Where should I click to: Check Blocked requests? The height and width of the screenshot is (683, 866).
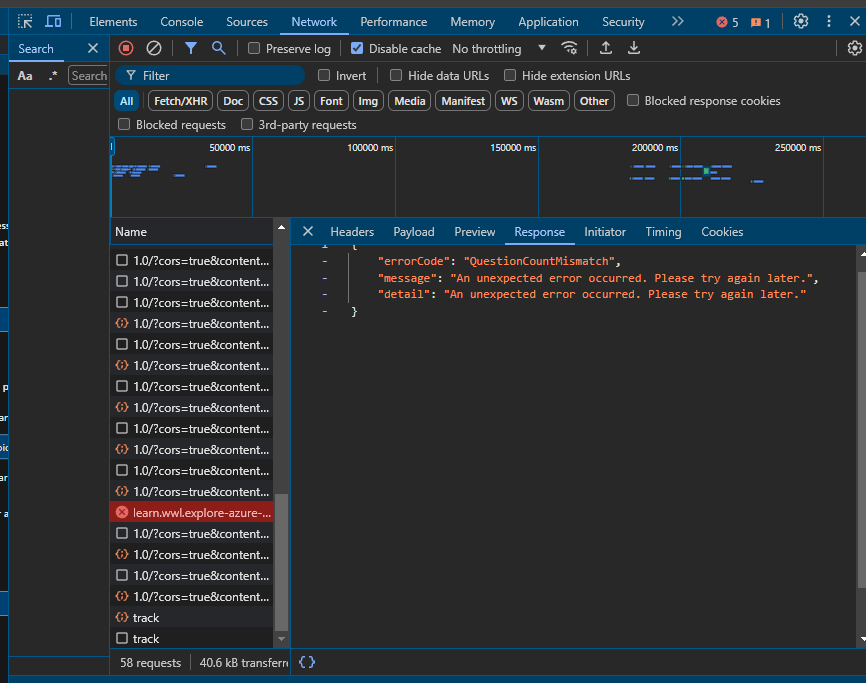coord(124,124)
